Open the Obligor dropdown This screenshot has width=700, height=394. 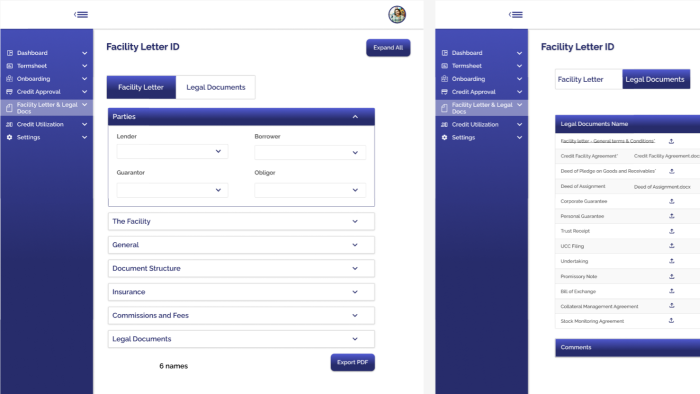[310, 190]
